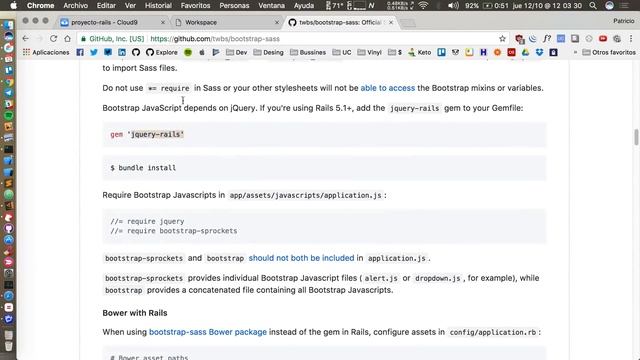
Task: Bookmark this page with the star icon
Action: click(x=502, y=38)
